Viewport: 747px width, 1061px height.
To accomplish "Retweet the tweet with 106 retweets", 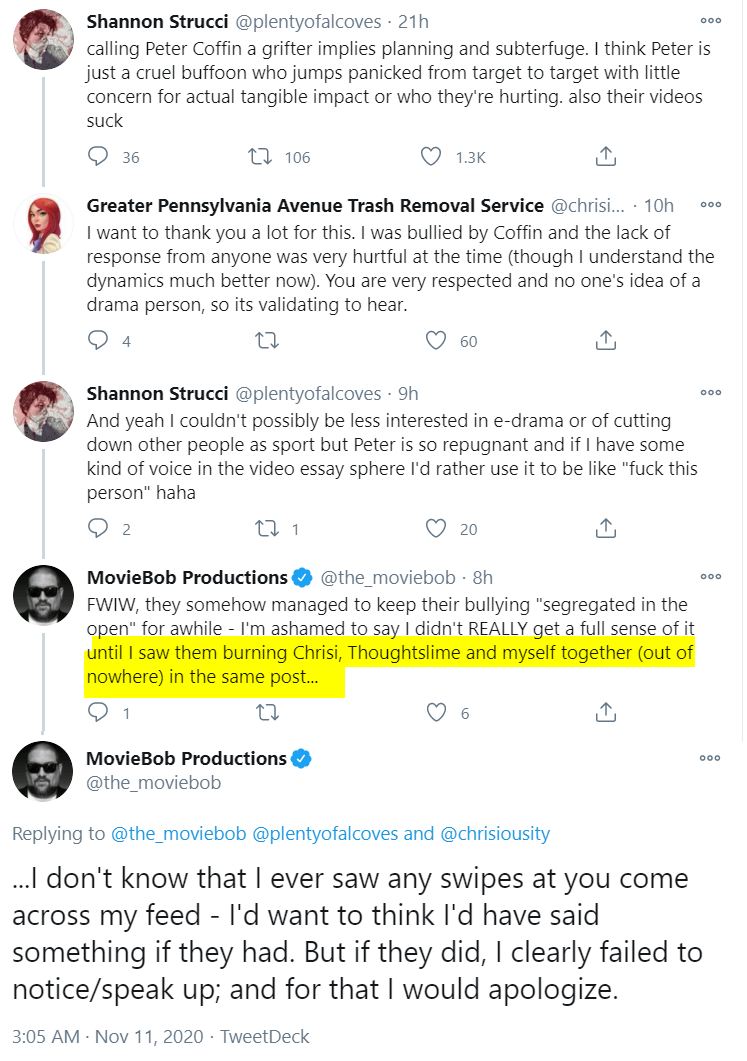I will click(x=267, y=157).
